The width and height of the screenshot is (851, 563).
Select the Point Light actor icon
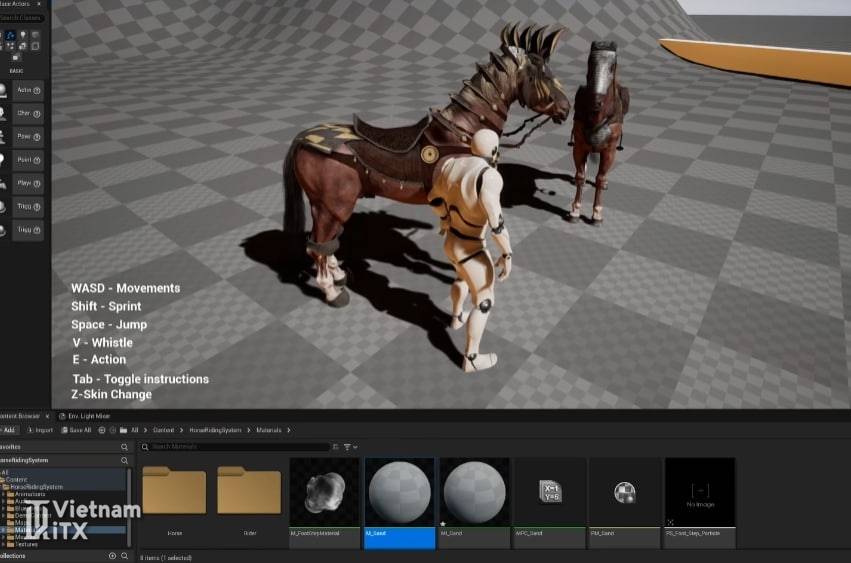click(x=5, y=160)
